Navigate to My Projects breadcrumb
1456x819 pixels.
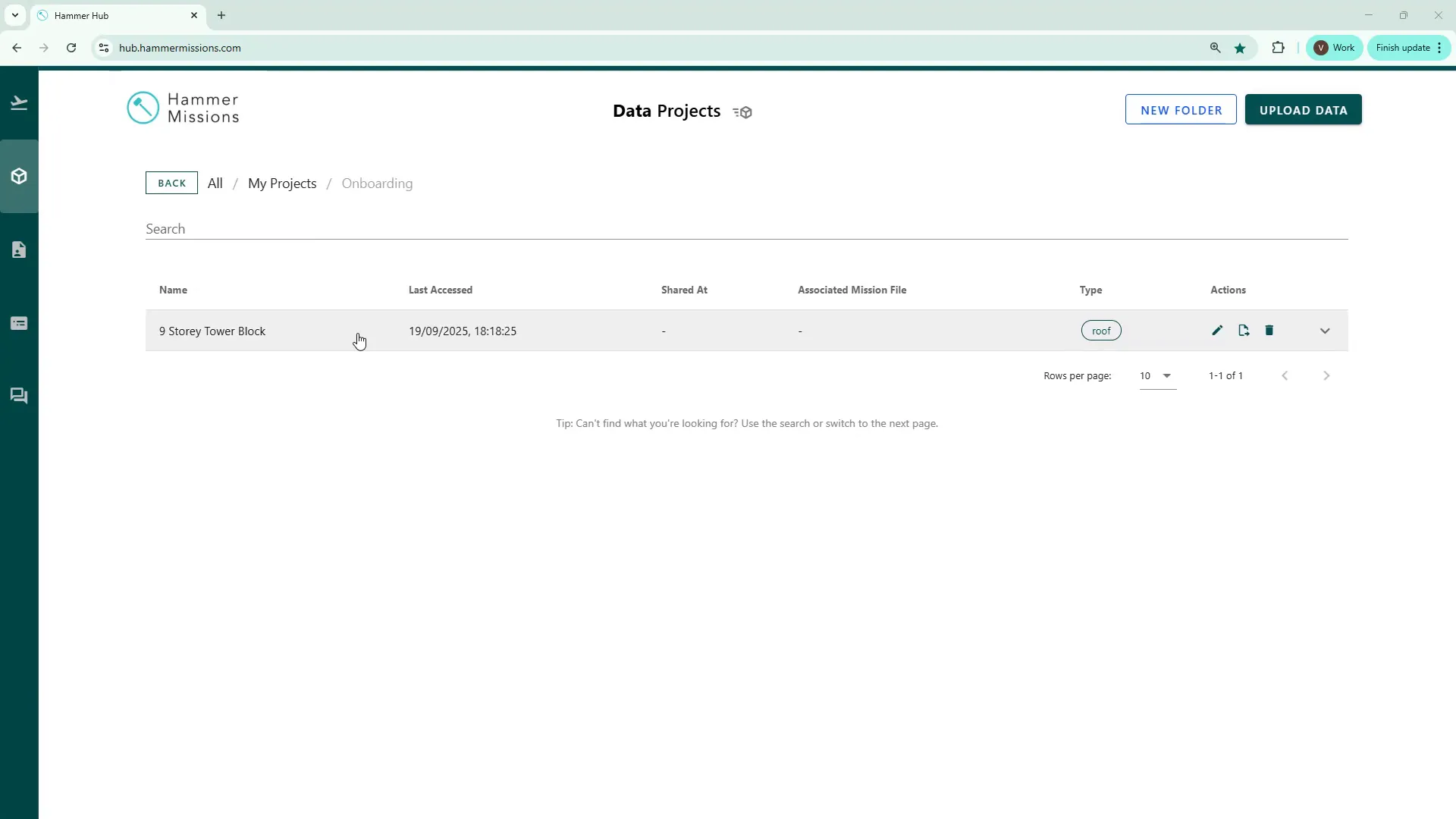[x=282, y=184]
